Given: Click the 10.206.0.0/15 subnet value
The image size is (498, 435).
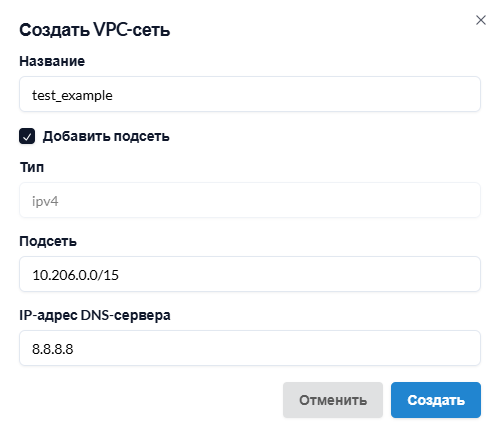Looking at the screenshot, I should point(75,275).
